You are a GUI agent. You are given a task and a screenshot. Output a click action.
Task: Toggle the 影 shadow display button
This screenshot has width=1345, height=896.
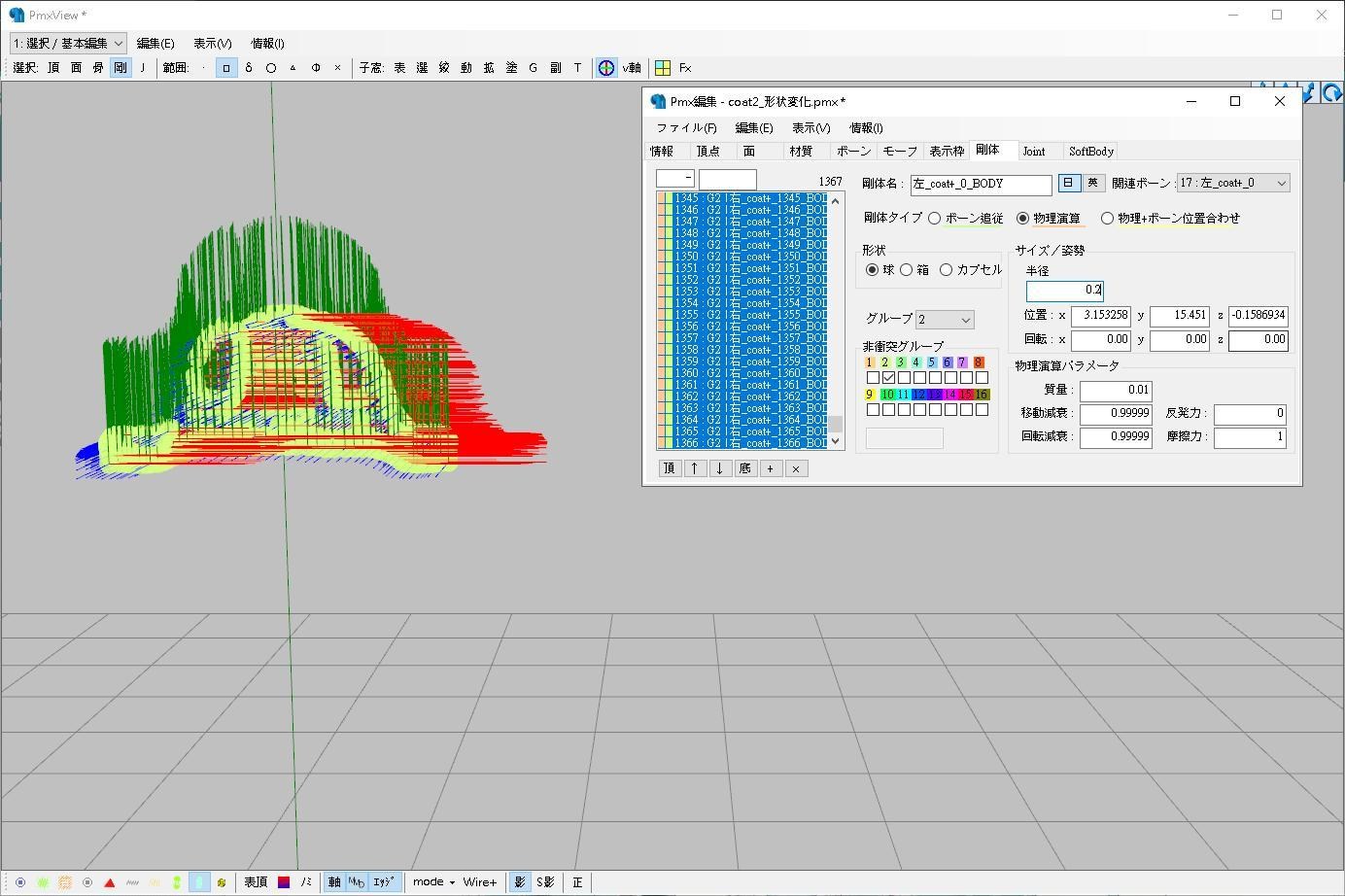520,882
